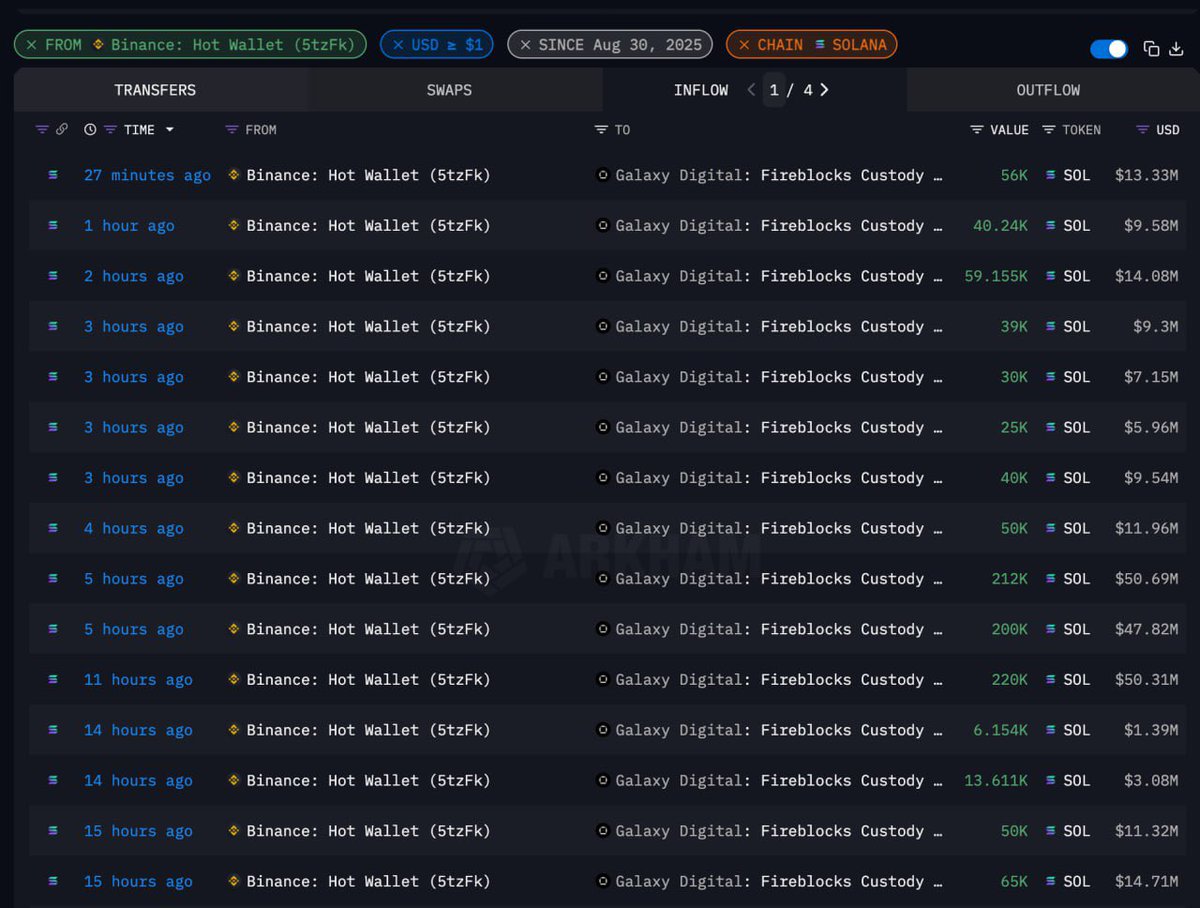Click the 65K value cell
This screenshot has height=908, width=1200.
coord(1014,882)
